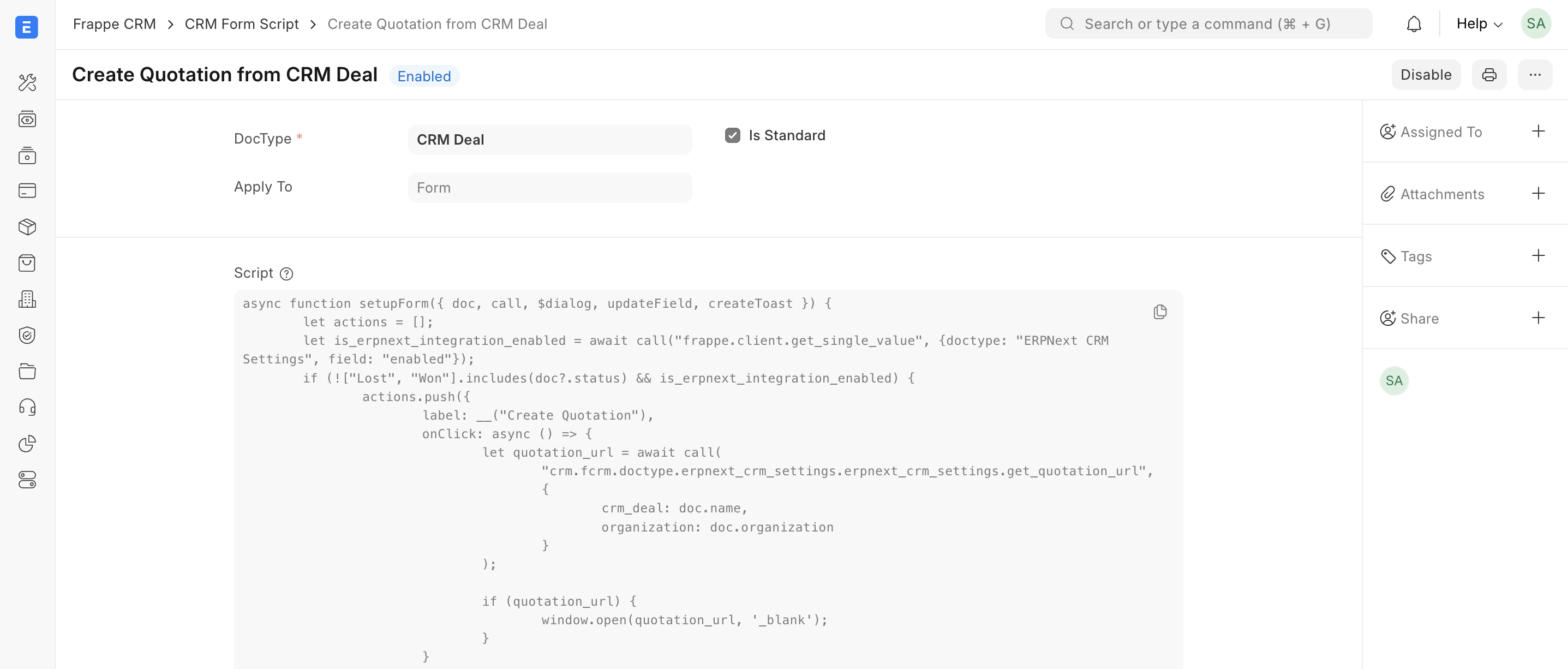Click the Attachments label

1442,194
